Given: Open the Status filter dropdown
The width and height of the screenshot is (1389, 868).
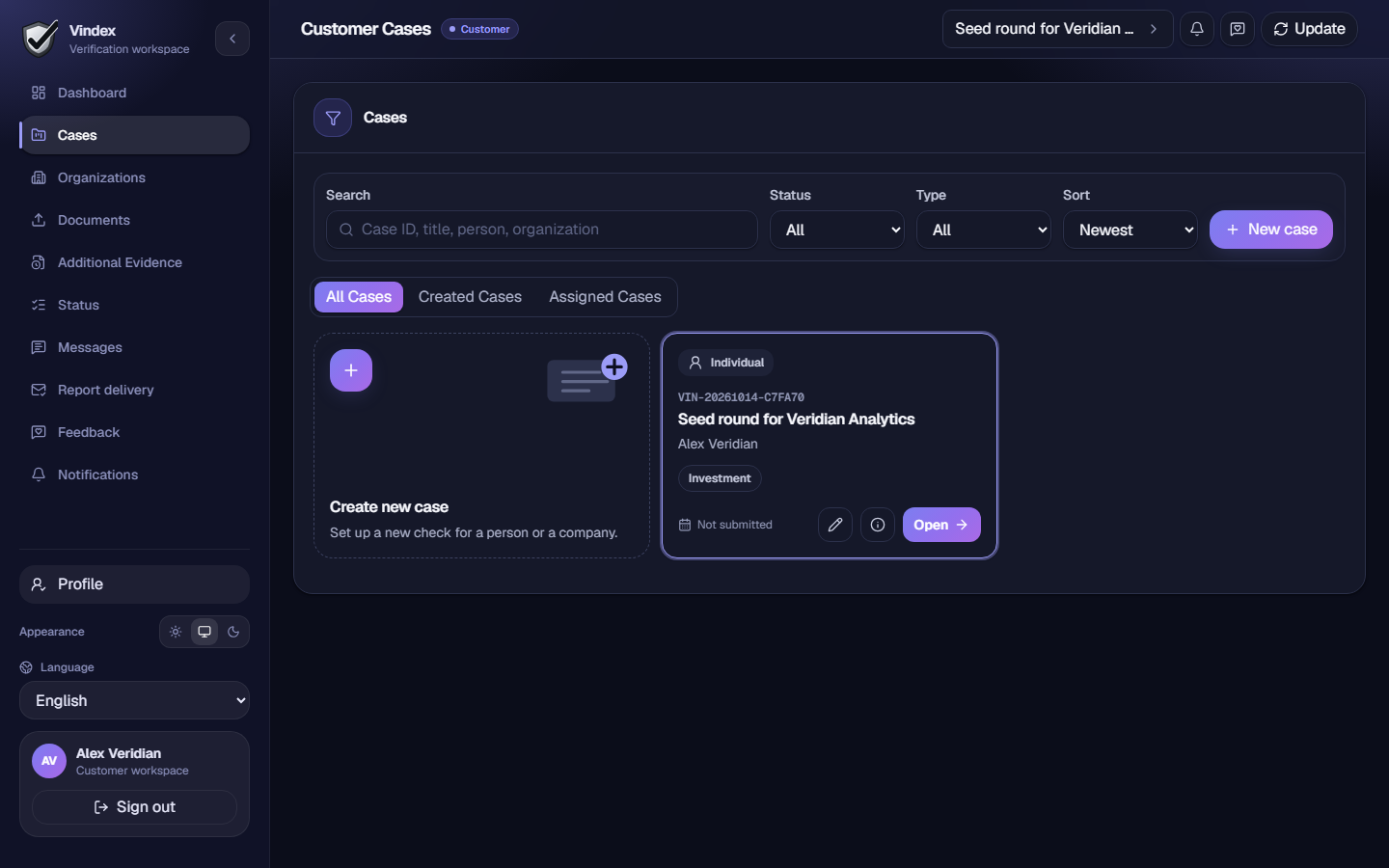Looking at the screenshot, I should click(x=837, y=230).
